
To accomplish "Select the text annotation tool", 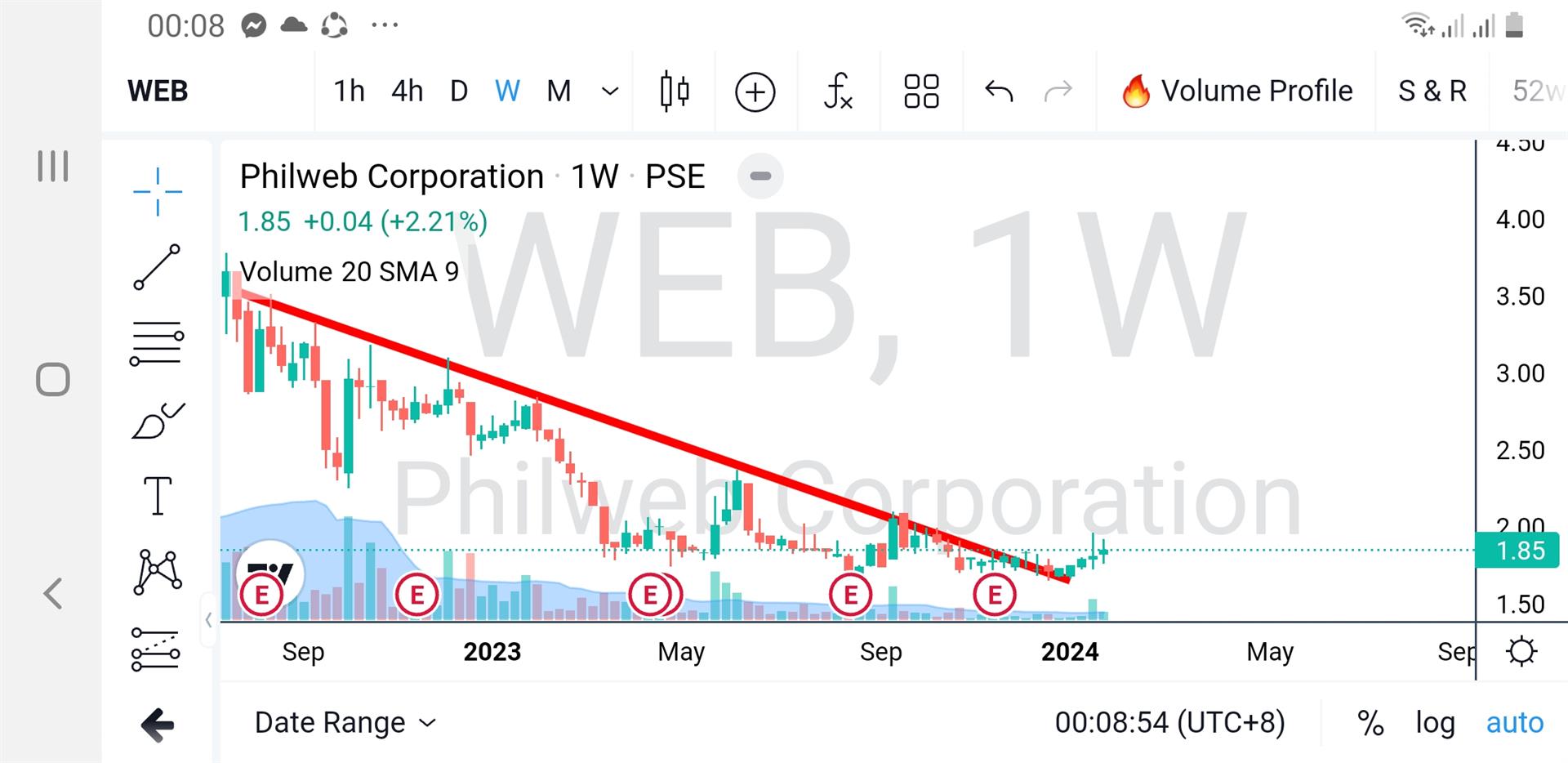I will 157,494.
